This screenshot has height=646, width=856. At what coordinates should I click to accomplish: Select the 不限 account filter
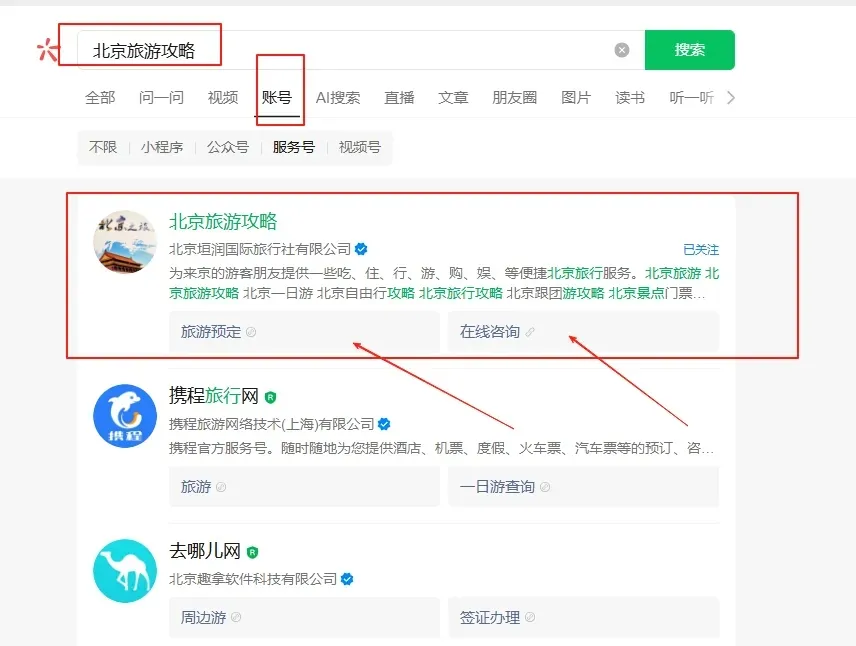(x=103, y=147)
